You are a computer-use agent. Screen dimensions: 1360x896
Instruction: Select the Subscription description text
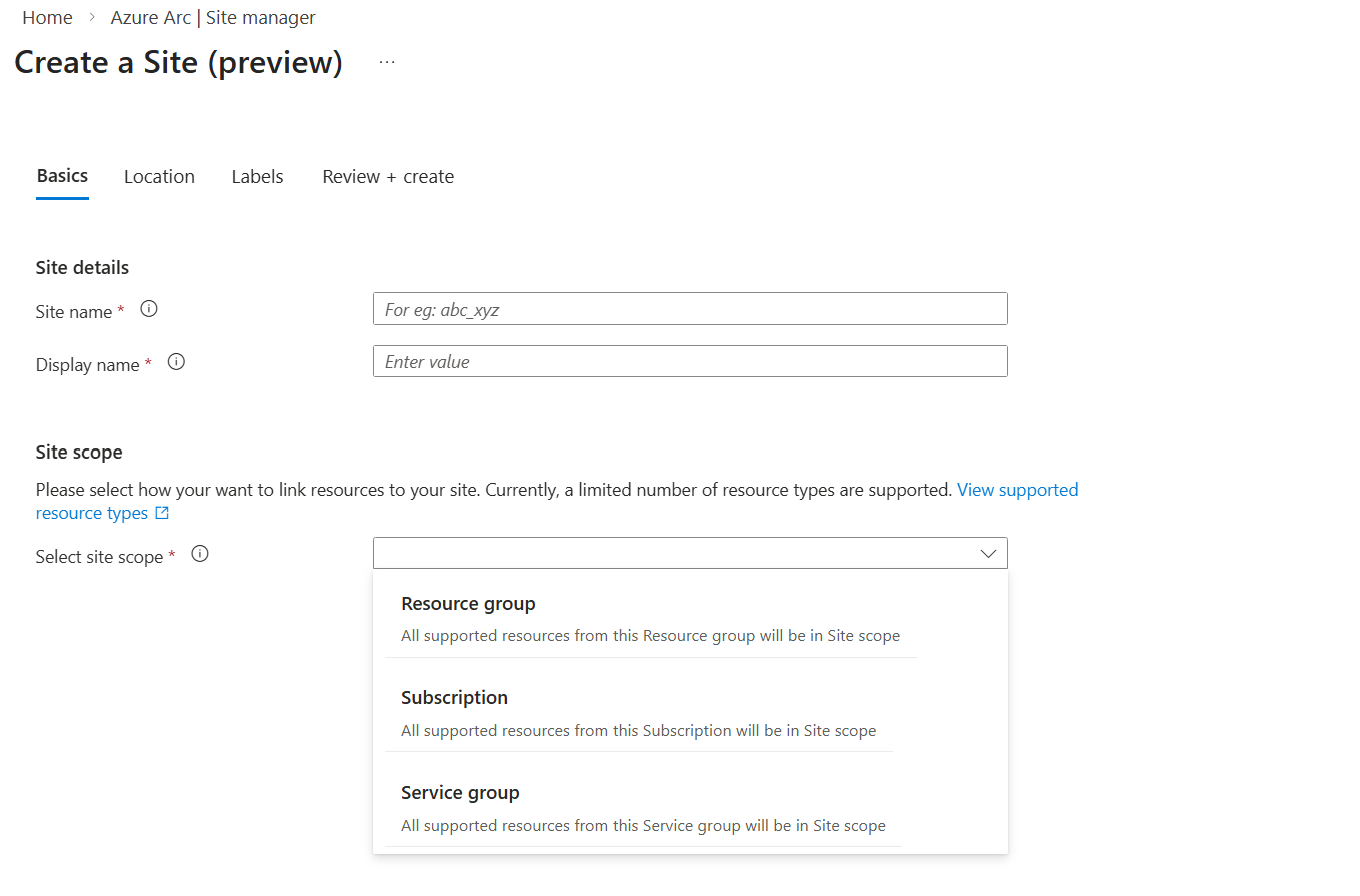(638, 731)
